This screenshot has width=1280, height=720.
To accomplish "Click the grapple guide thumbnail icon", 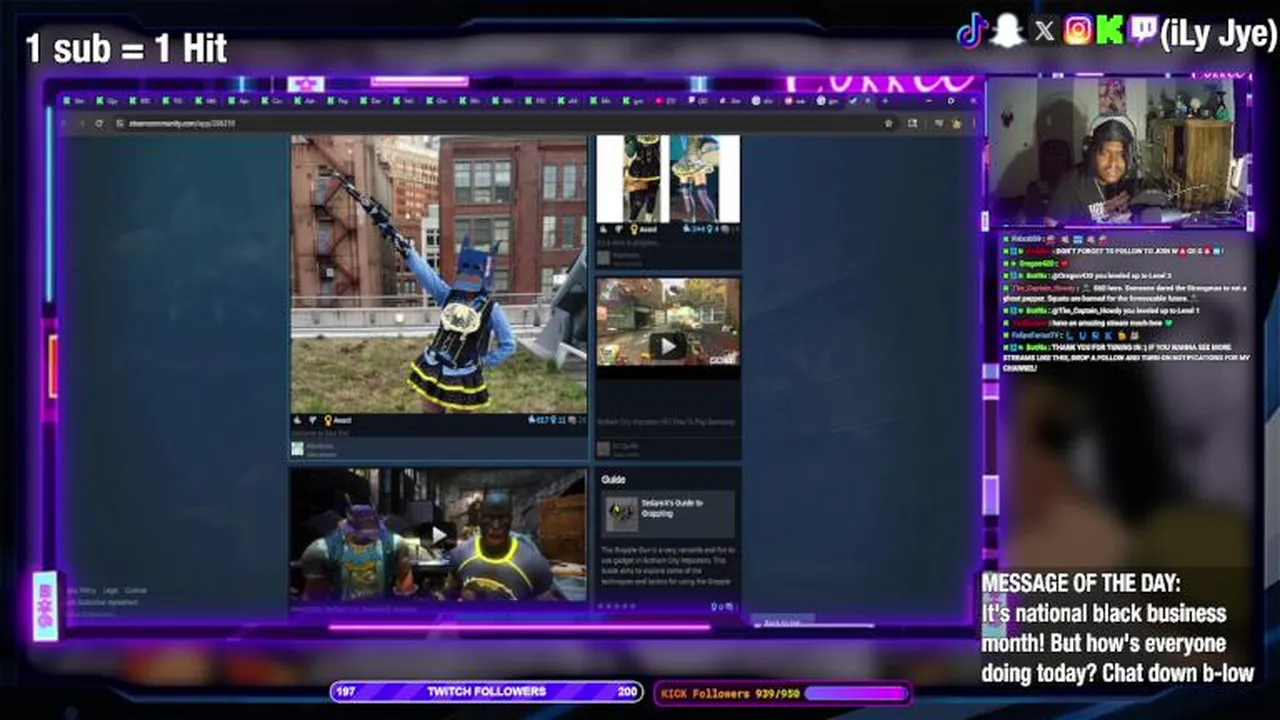I will pos(621,514).
